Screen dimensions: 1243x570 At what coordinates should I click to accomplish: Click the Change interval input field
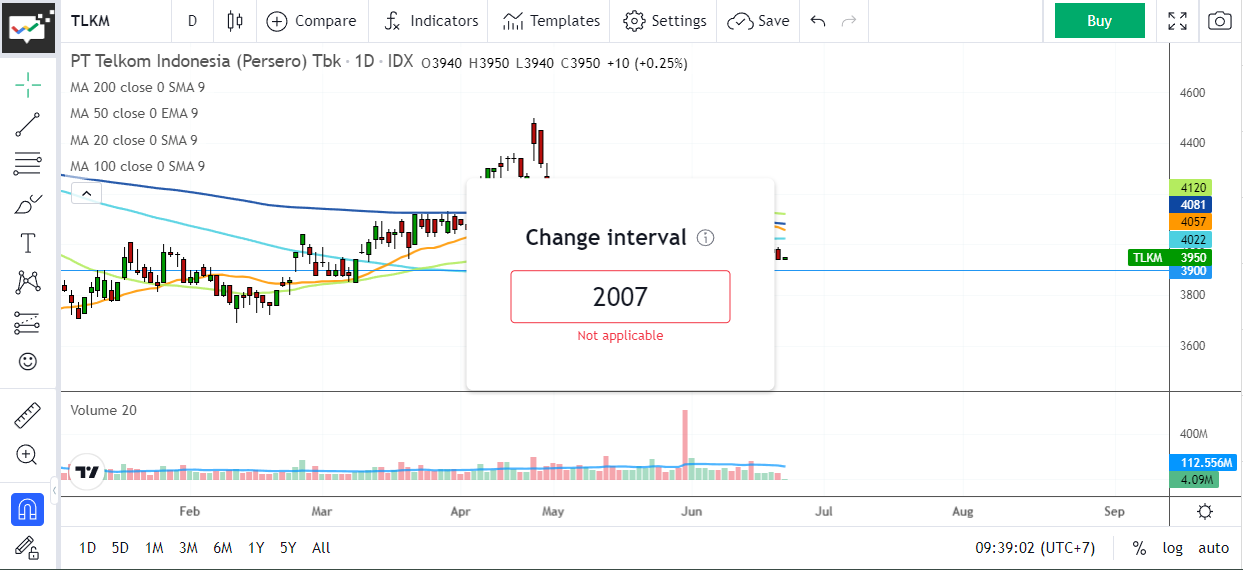(620, 297)
